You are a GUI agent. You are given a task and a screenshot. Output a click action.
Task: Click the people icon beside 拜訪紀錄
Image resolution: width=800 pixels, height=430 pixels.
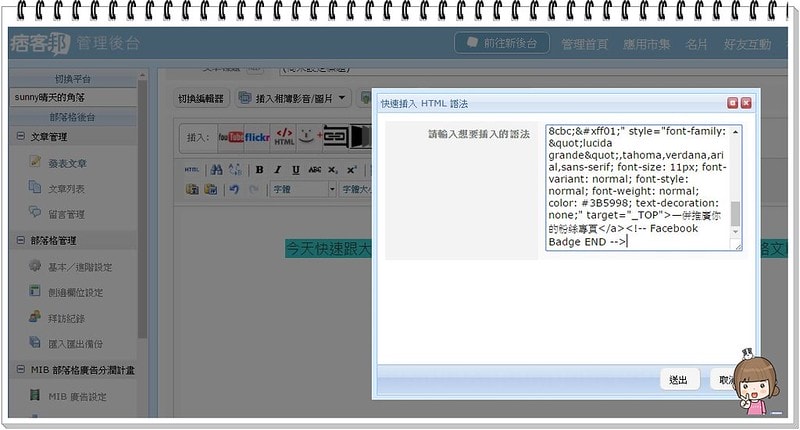pos(35,317)
